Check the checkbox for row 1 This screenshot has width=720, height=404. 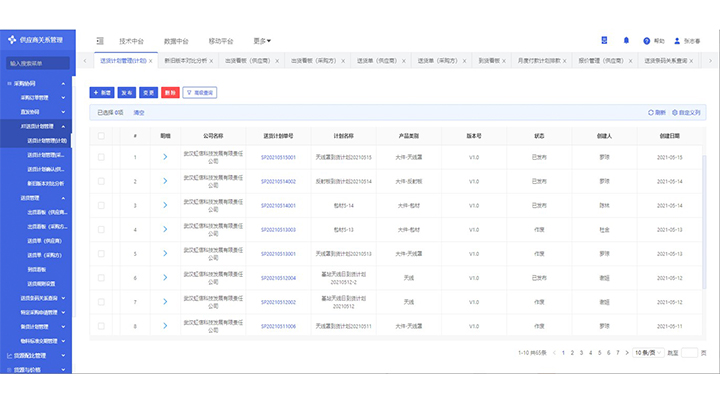(101, 156)
